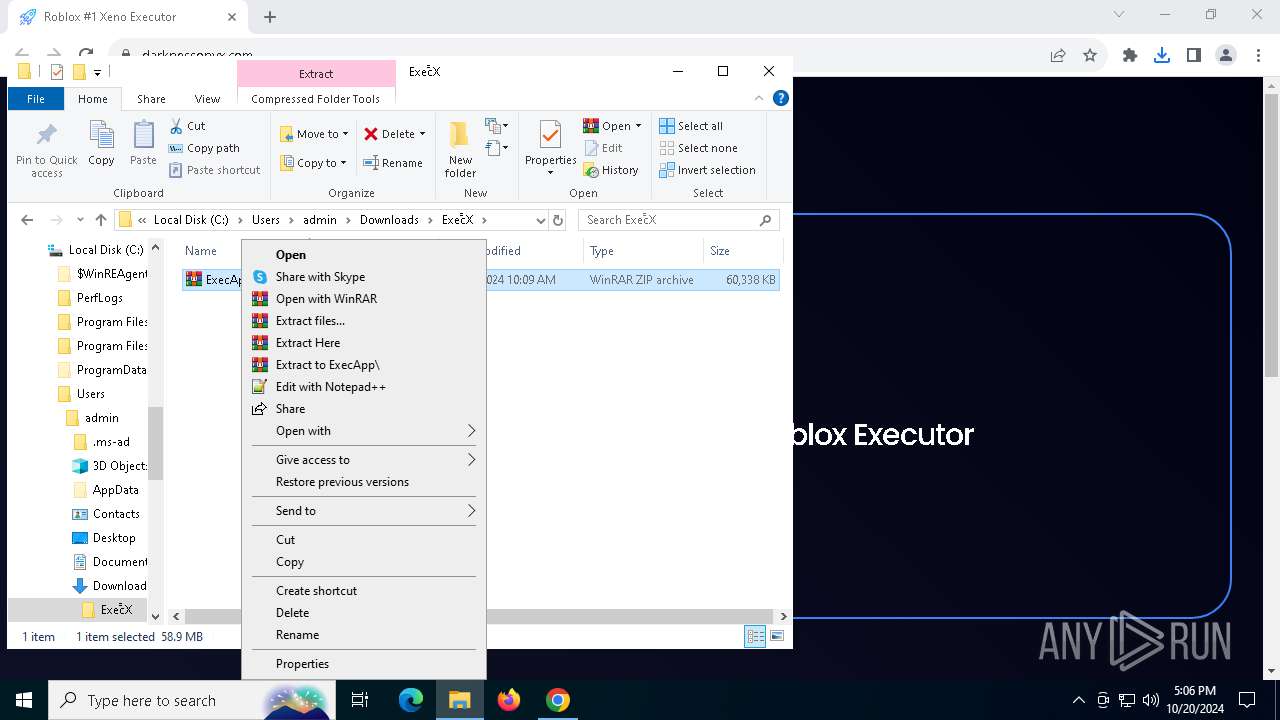Click admin in the address path
Viewport: 1280px width, 720px height.
(x=320, y=220)
